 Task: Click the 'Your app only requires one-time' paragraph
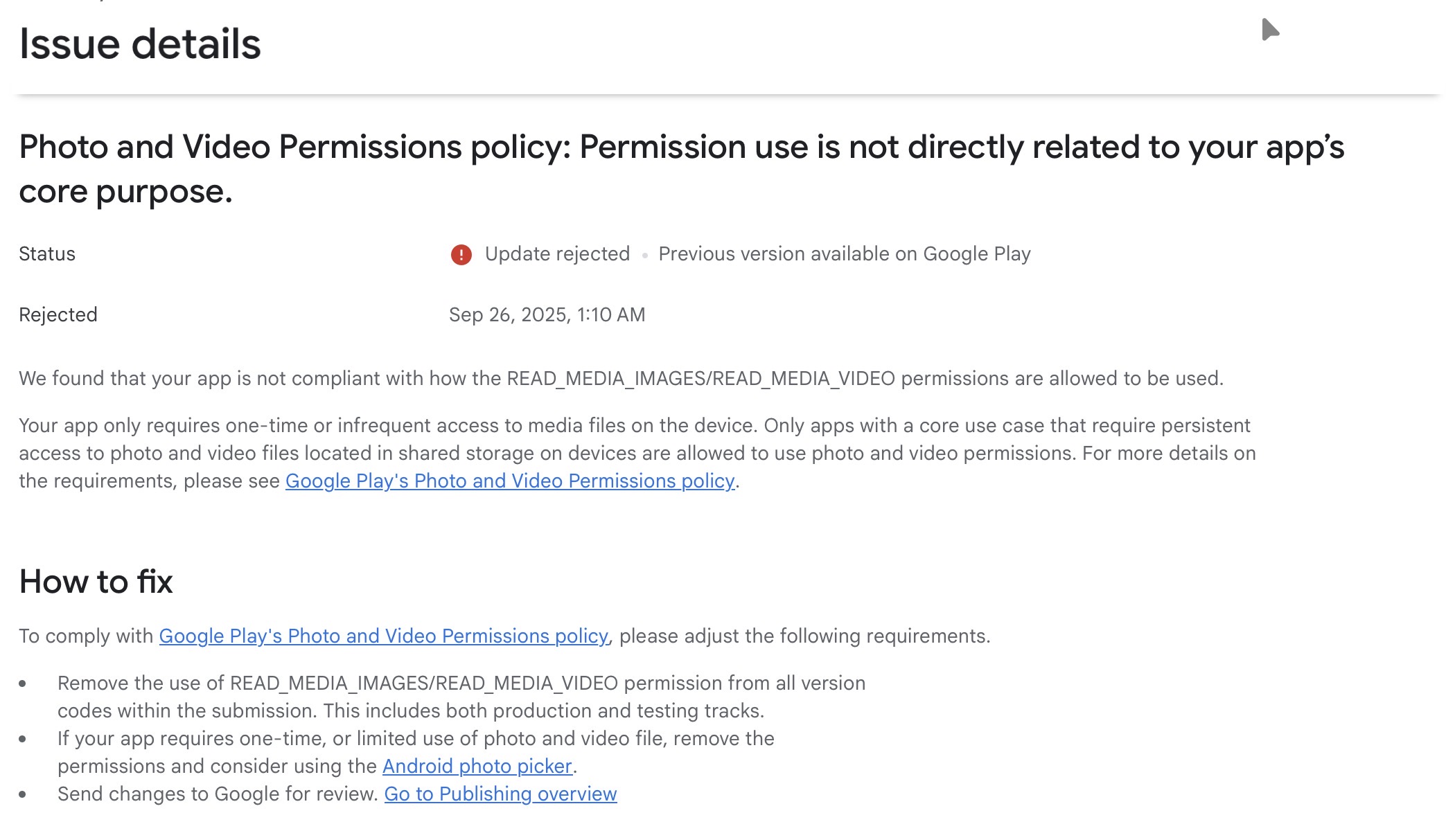point(637,440)
